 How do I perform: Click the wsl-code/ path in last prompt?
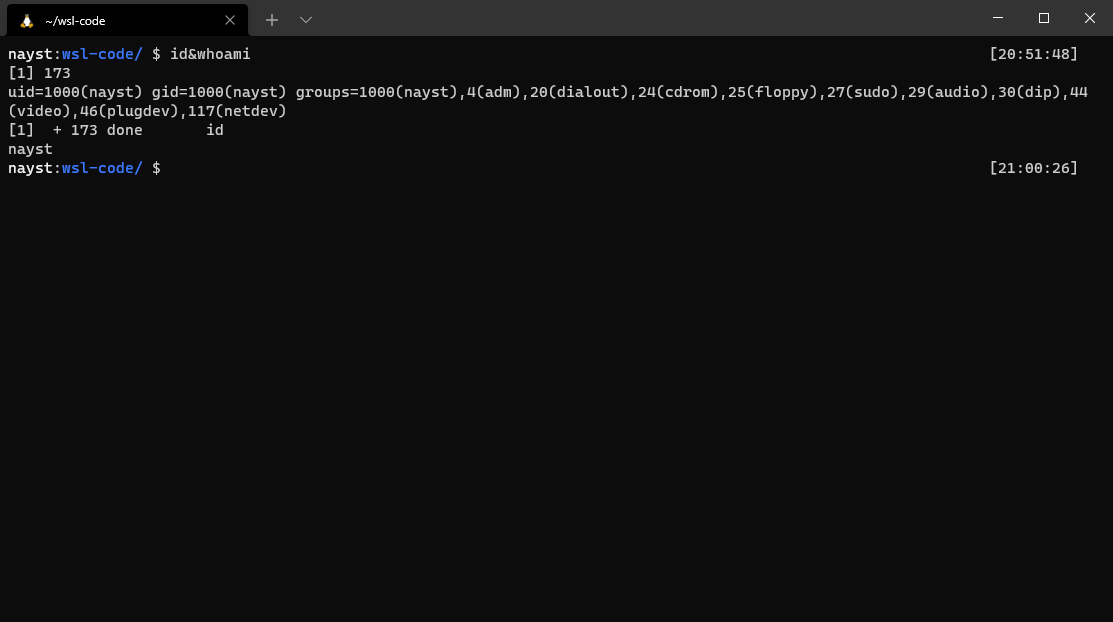tap(102, 168)
